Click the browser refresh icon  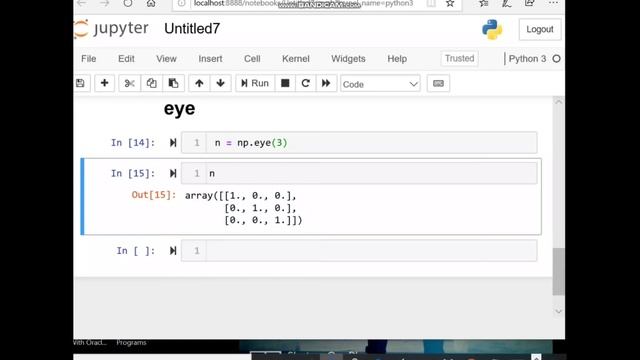click(x=128, y=4)
